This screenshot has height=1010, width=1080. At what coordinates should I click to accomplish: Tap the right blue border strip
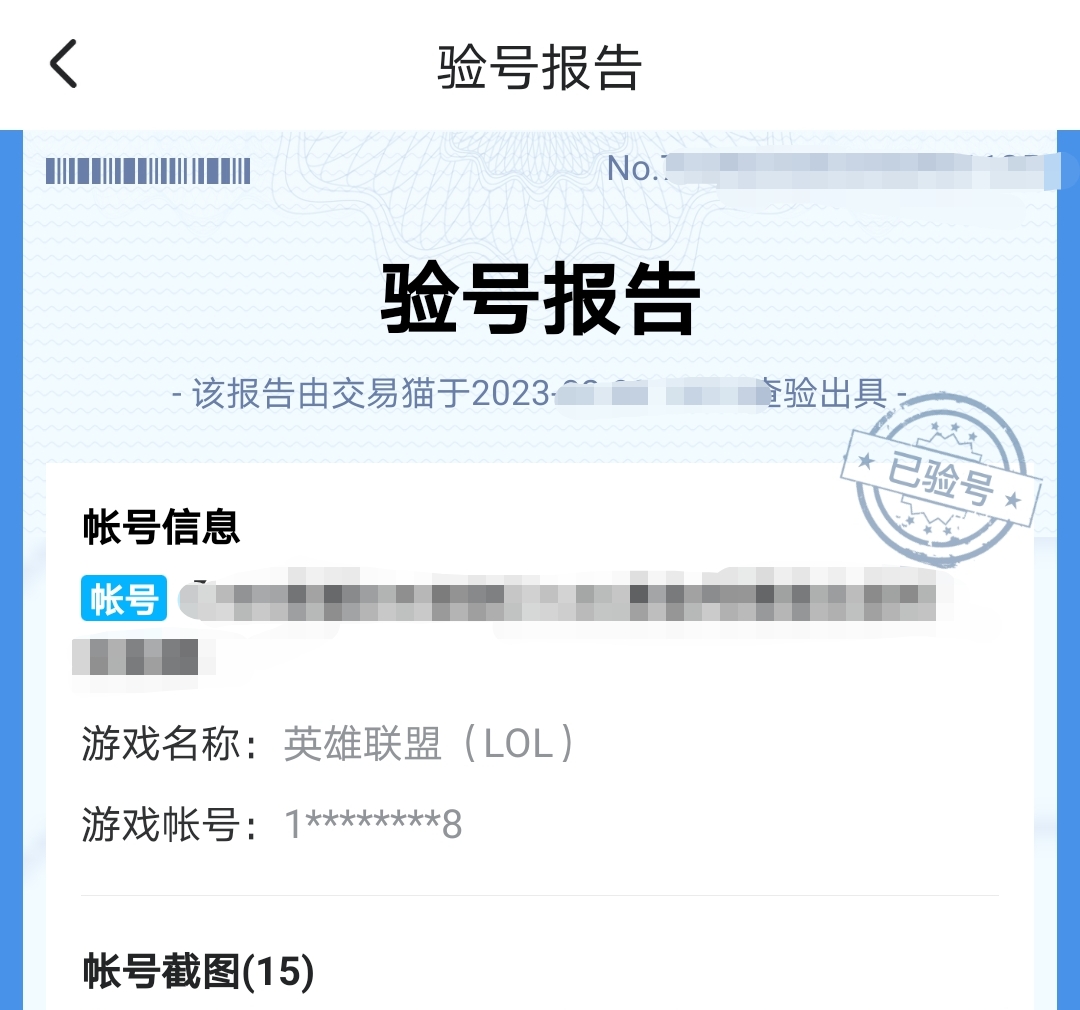coord(1068,570)
